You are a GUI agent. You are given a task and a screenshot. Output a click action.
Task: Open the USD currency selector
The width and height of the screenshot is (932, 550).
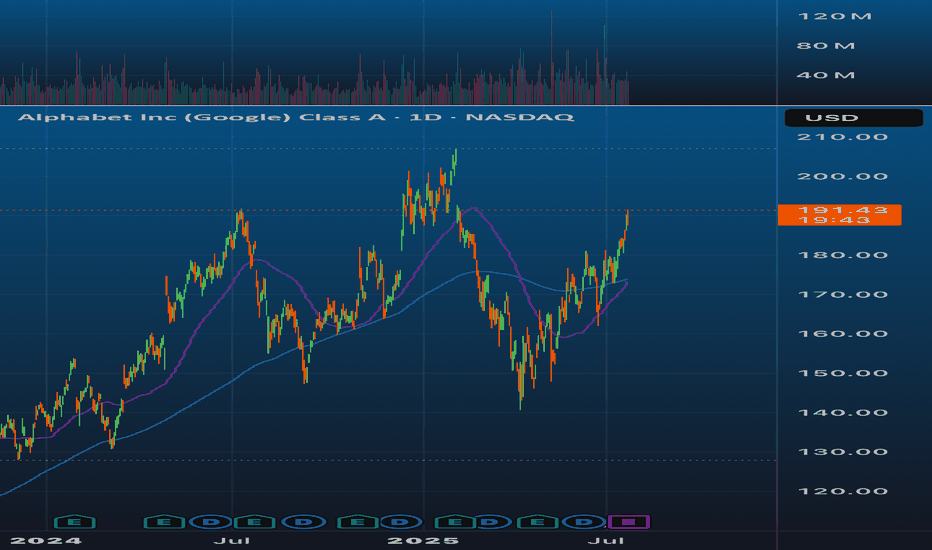854,118
